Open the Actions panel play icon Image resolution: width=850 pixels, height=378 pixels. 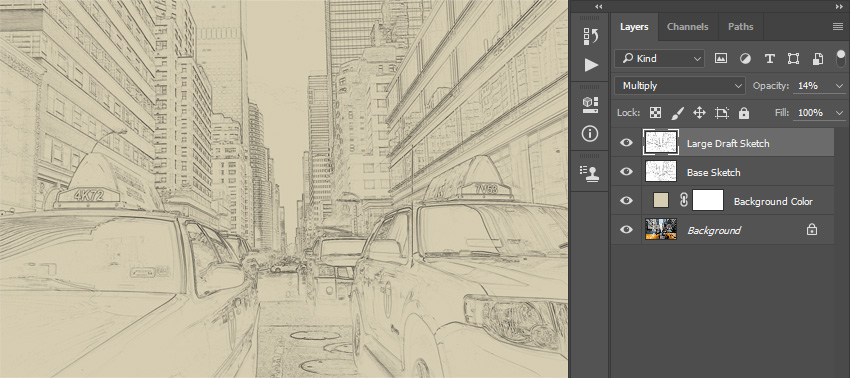tap(591, 66)
